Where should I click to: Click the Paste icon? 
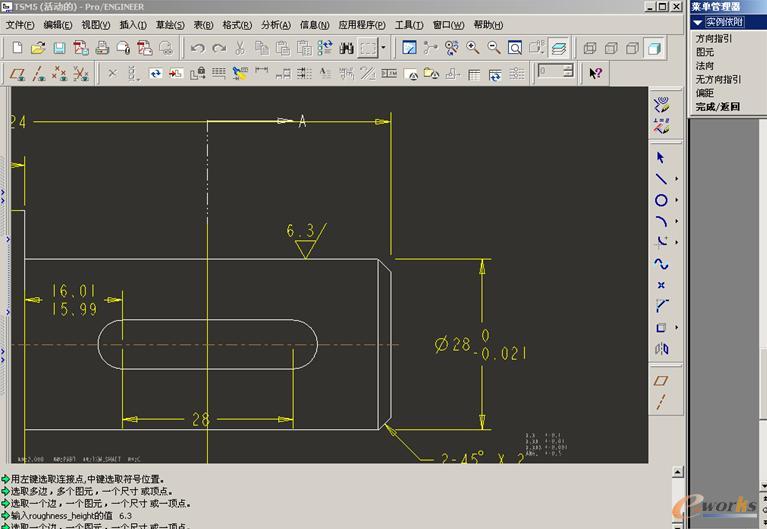(x=283, y=47)
